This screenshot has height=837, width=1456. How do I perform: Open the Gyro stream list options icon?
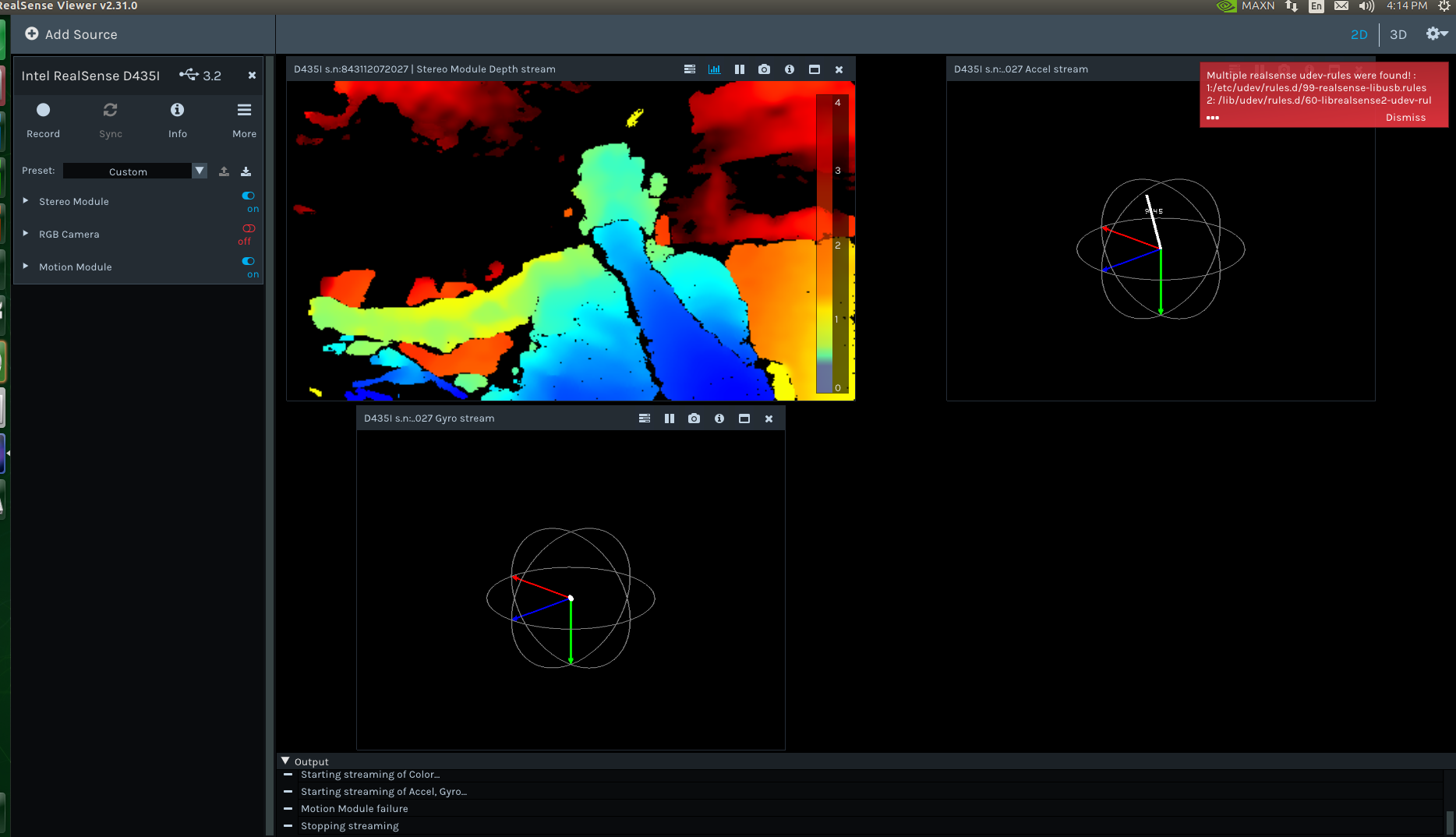click(645, 418)
